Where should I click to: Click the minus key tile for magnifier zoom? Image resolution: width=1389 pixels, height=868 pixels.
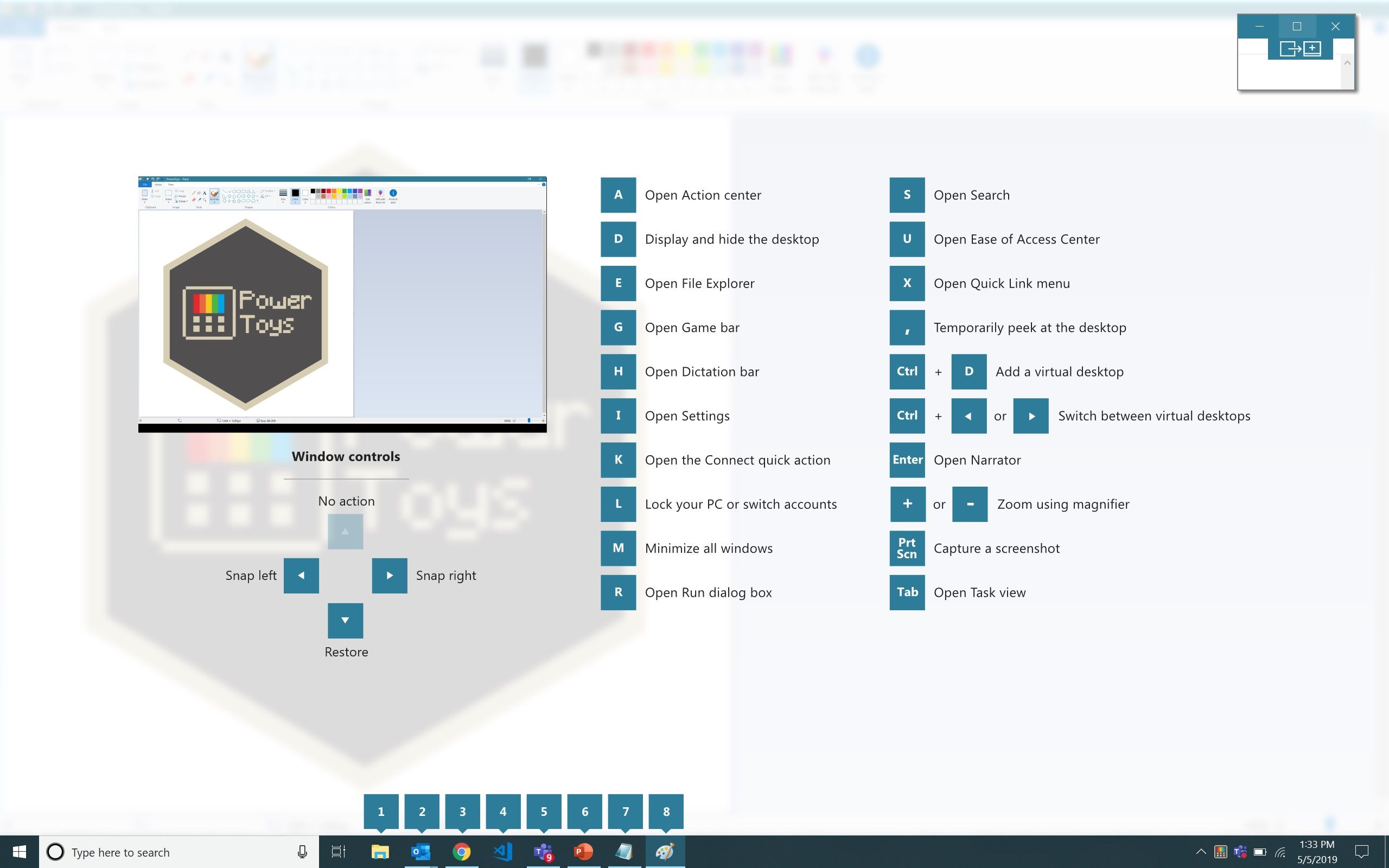[970, 504]
